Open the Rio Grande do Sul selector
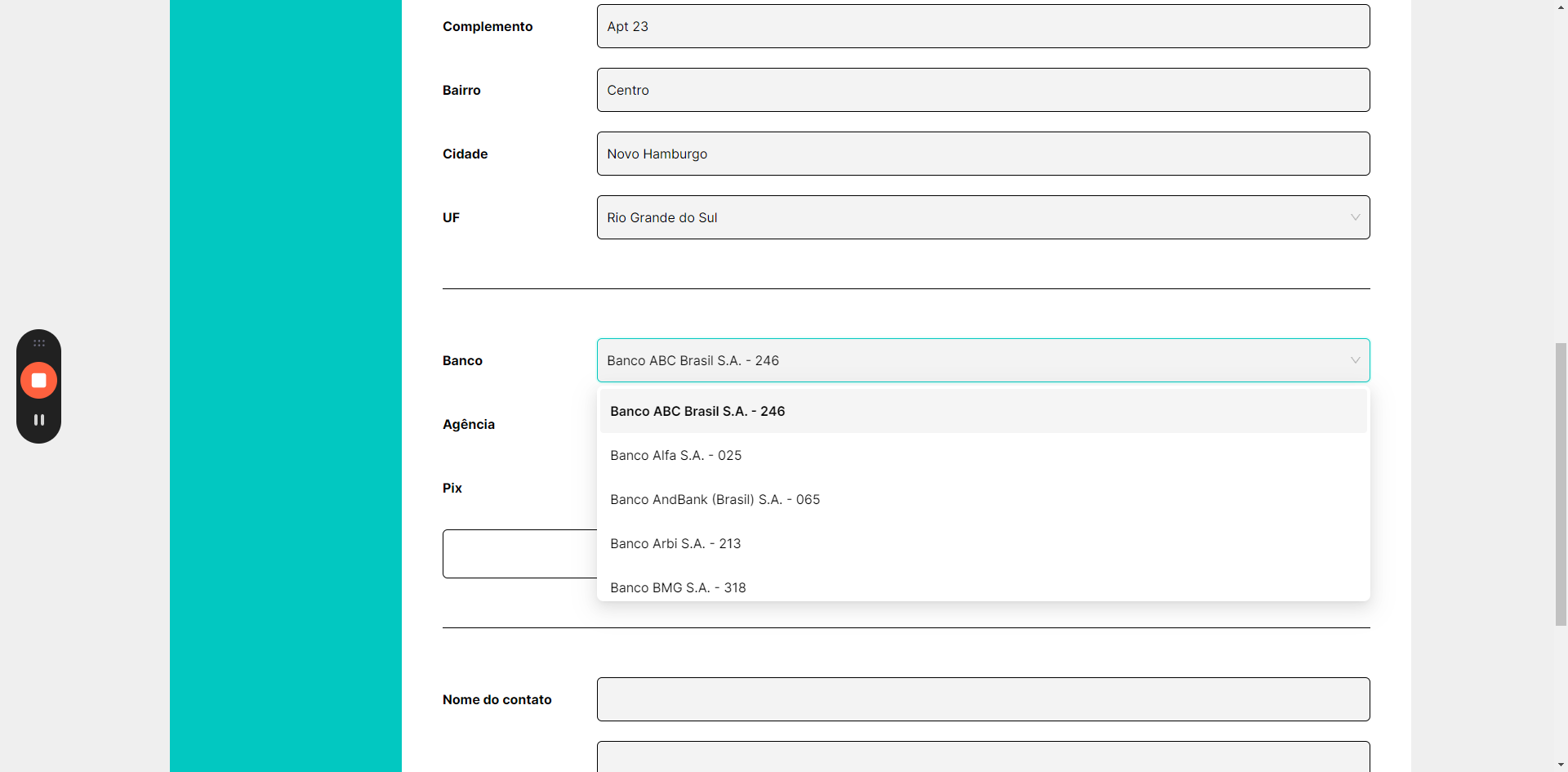 983,217
